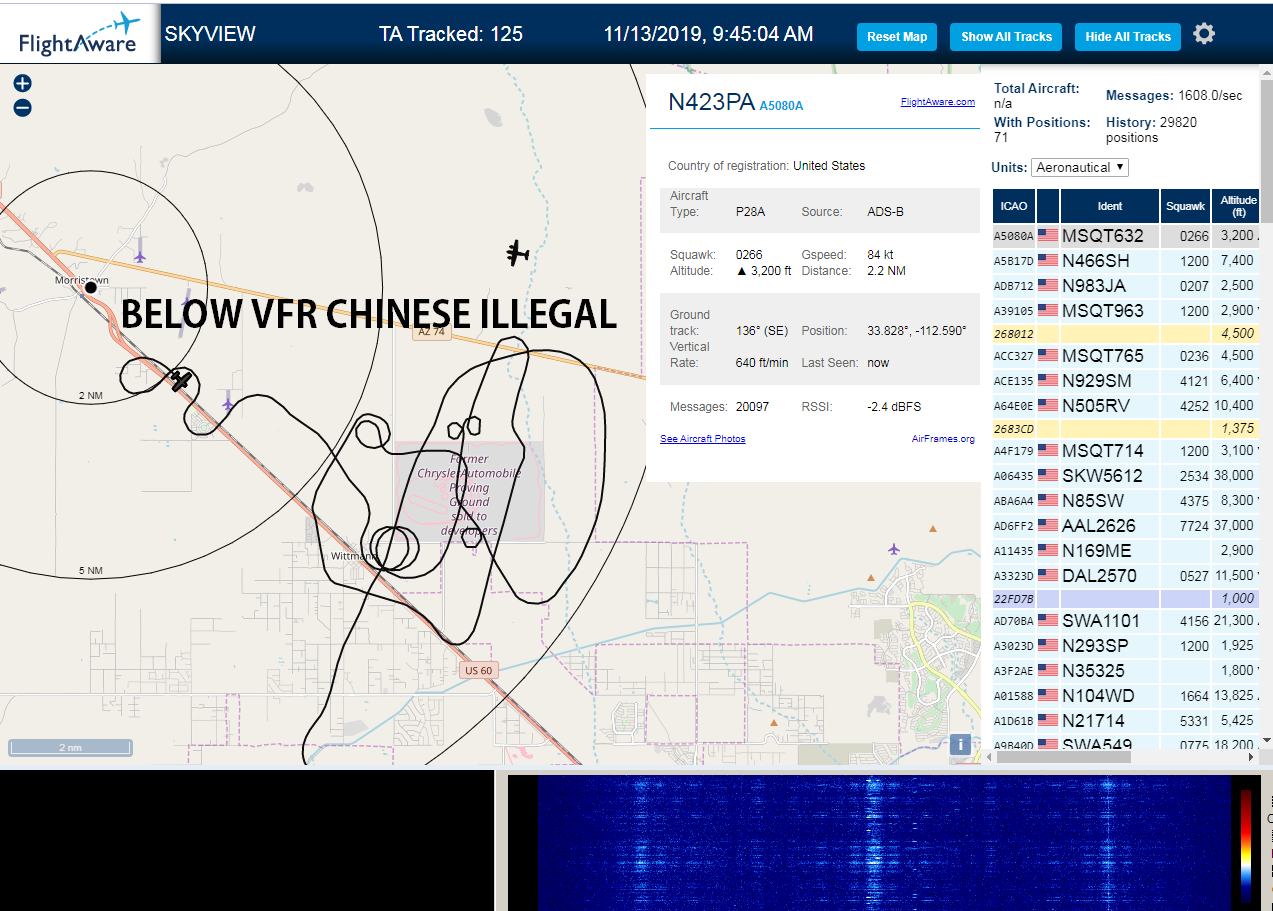This screenshot has height=911, width=1273.
Task: Open settings via the gear icon
Action: tap(1204, 34)
